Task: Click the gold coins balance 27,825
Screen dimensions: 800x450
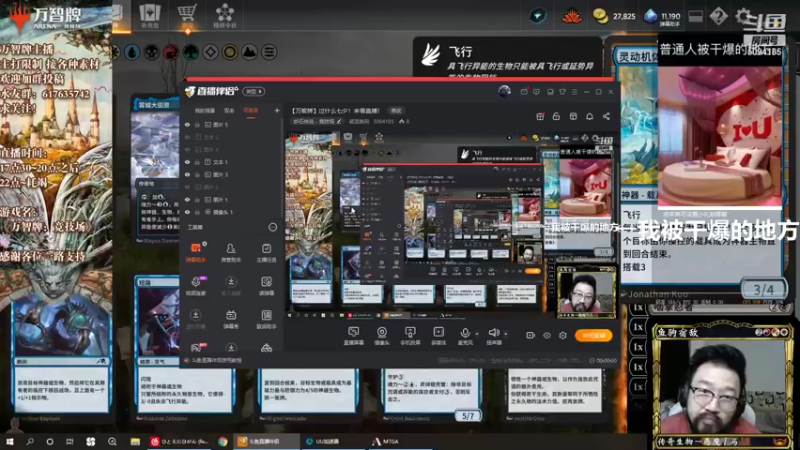Action: [615, 16]
